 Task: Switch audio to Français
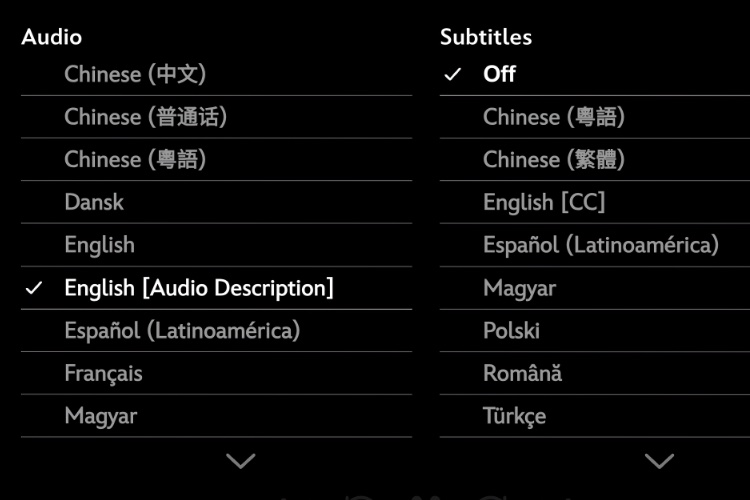pos(103,374)
